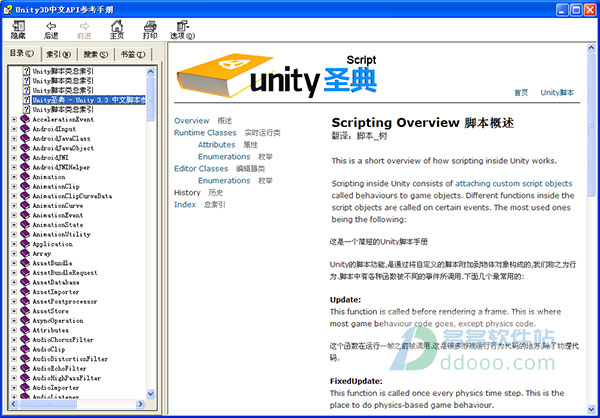Click the book icon beside AccelerationEvent

tap(25, 119)
